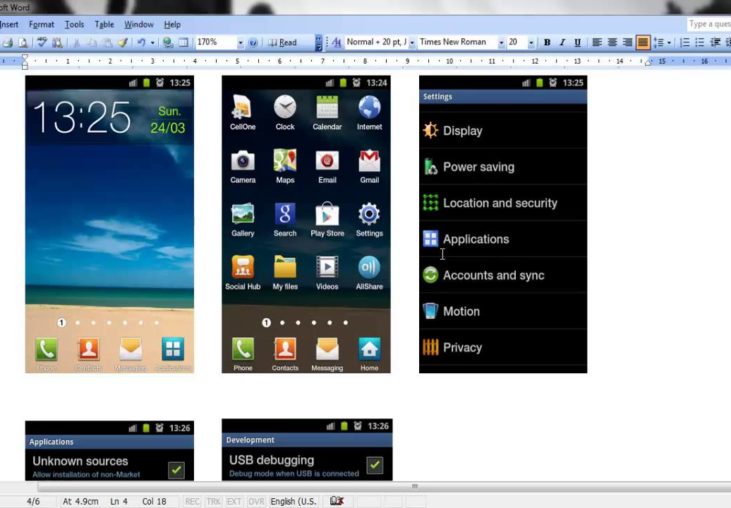Expand the Times New Roman font dropdown
The image size is (731, 508).
click(499, 43)
